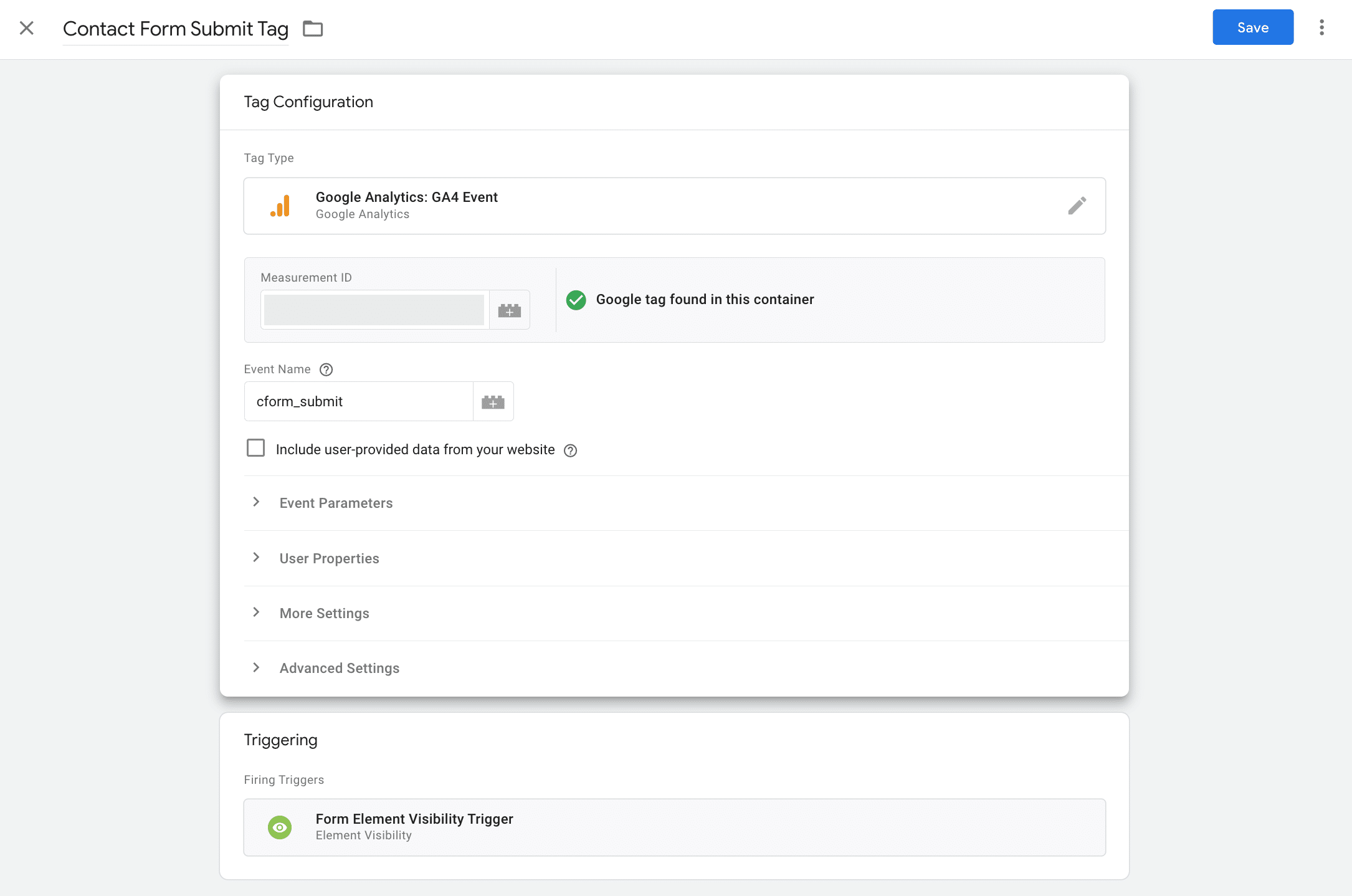Click the folder icon next to tag title
1352x896 pixels.
pyautogui.click(x=313, y=28)
